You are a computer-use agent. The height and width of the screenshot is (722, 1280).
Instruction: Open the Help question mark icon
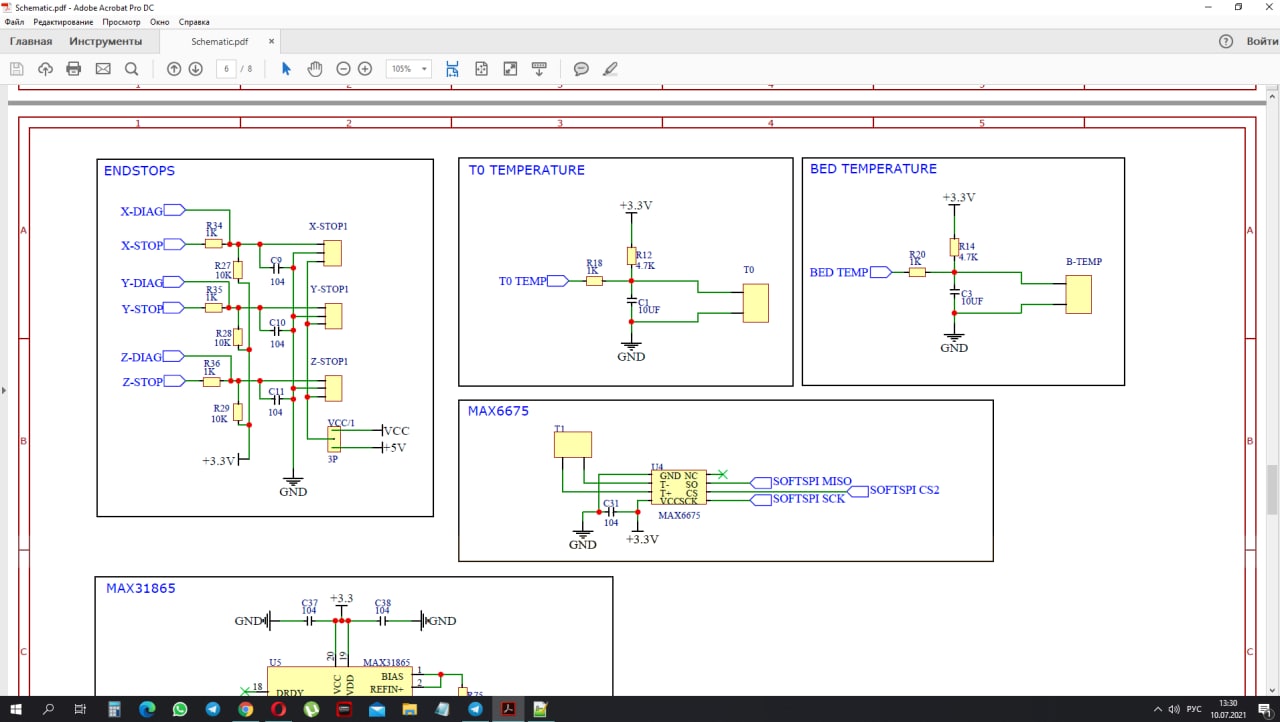(1226, 41)
